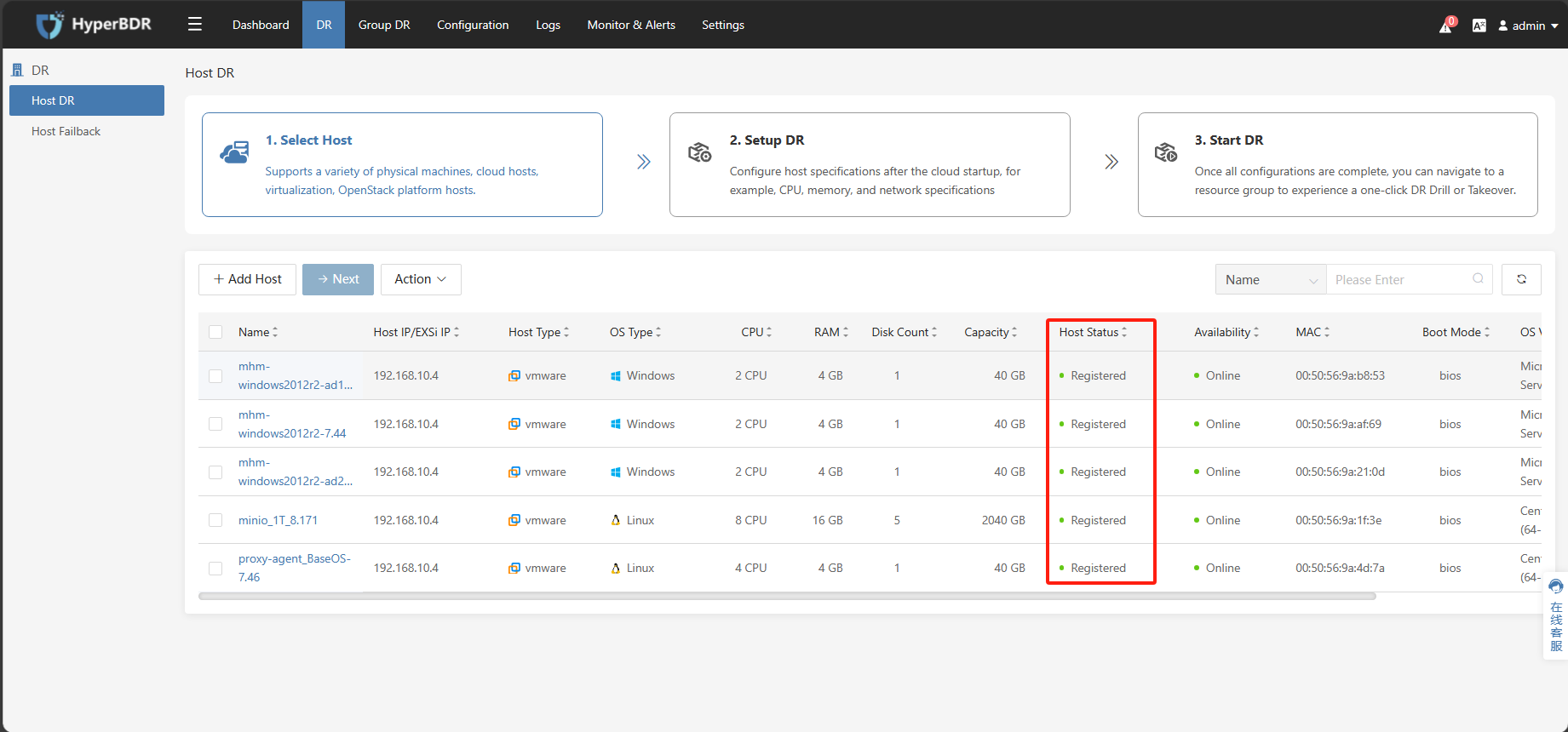Click the HyperBDR shield logo
Viewport: 1568px width, 732px height.
coord(49,25)
